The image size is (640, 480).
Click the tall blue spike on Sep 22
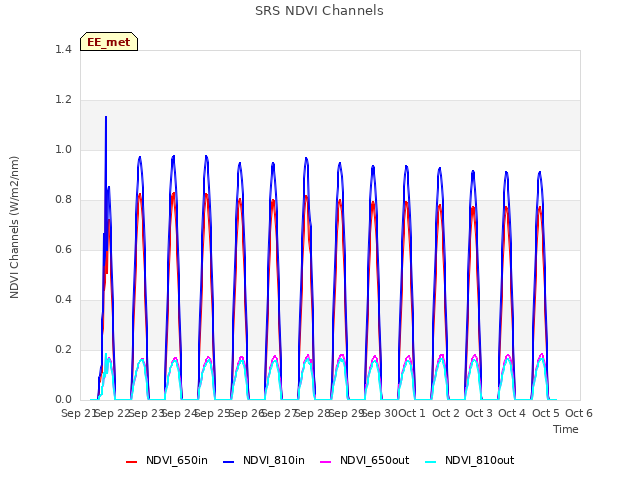click(x=106, y=118)
